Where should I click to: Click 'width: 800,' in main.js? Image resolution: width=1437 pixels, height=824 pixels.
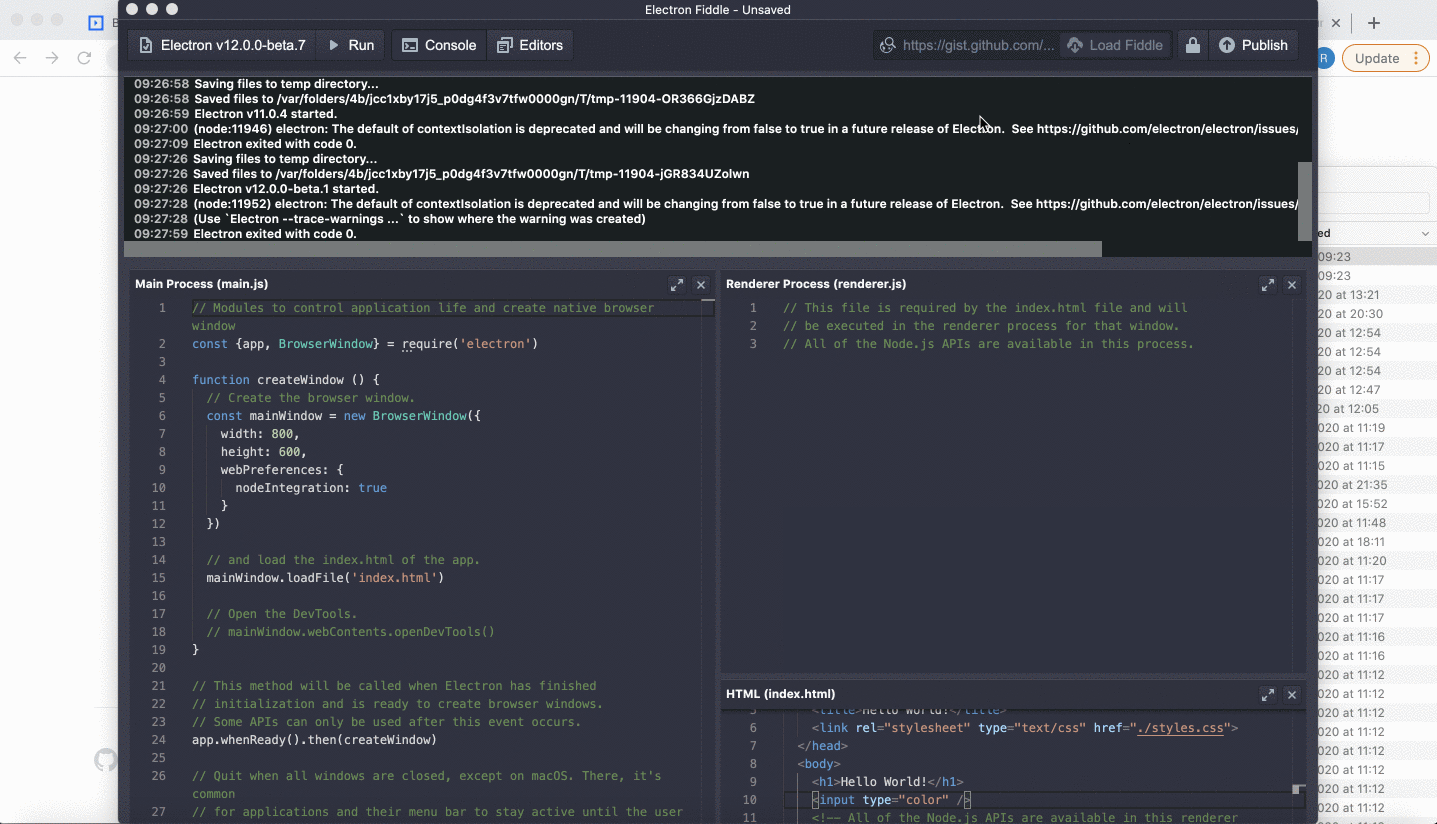pos(260,434)
